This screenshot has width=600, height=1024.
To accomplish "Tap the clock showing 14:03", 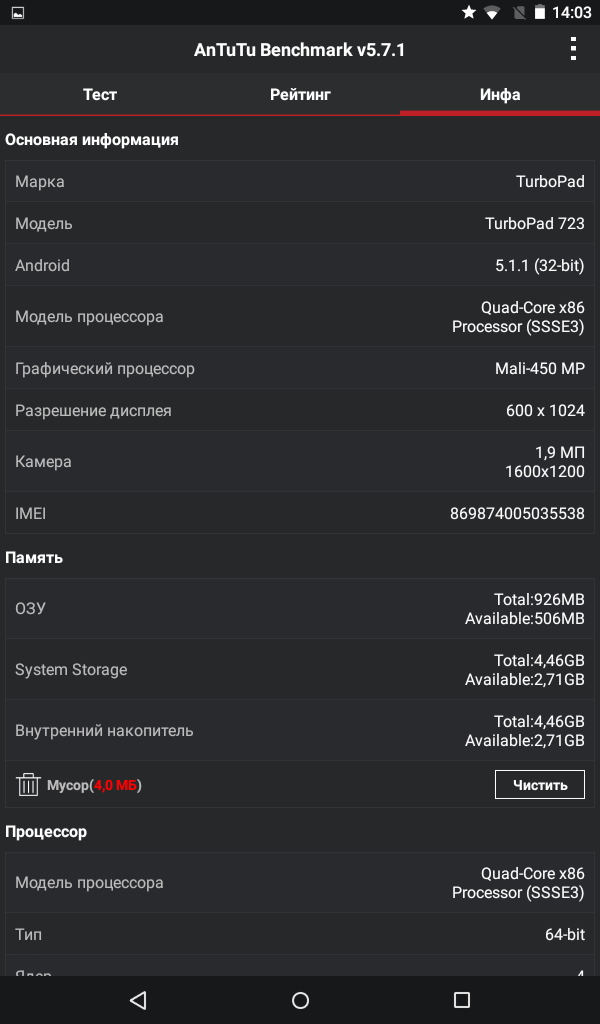I will click(572, 13).
